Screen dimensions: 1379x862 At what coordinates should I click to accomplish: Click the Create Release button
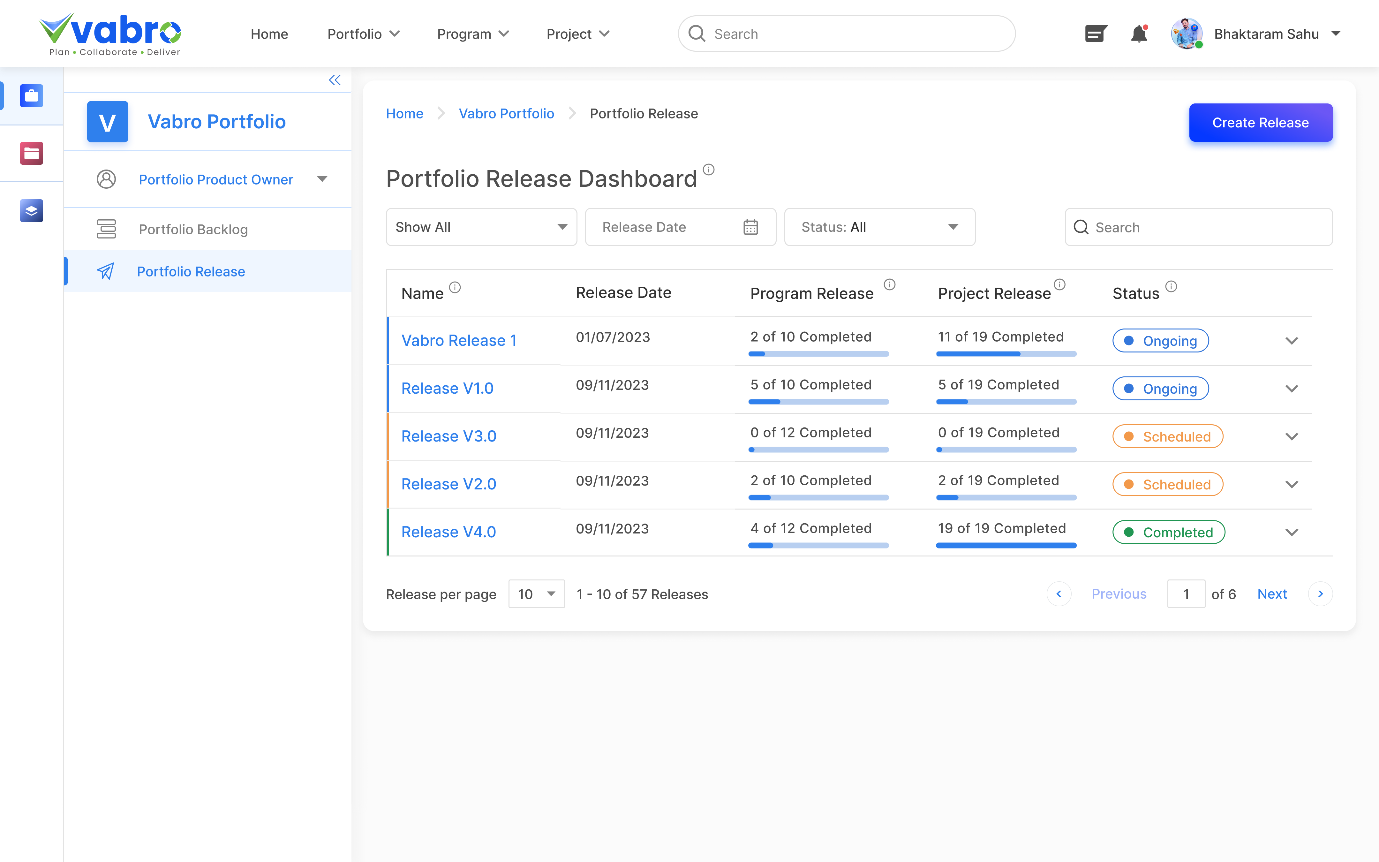click(1260, 123)
